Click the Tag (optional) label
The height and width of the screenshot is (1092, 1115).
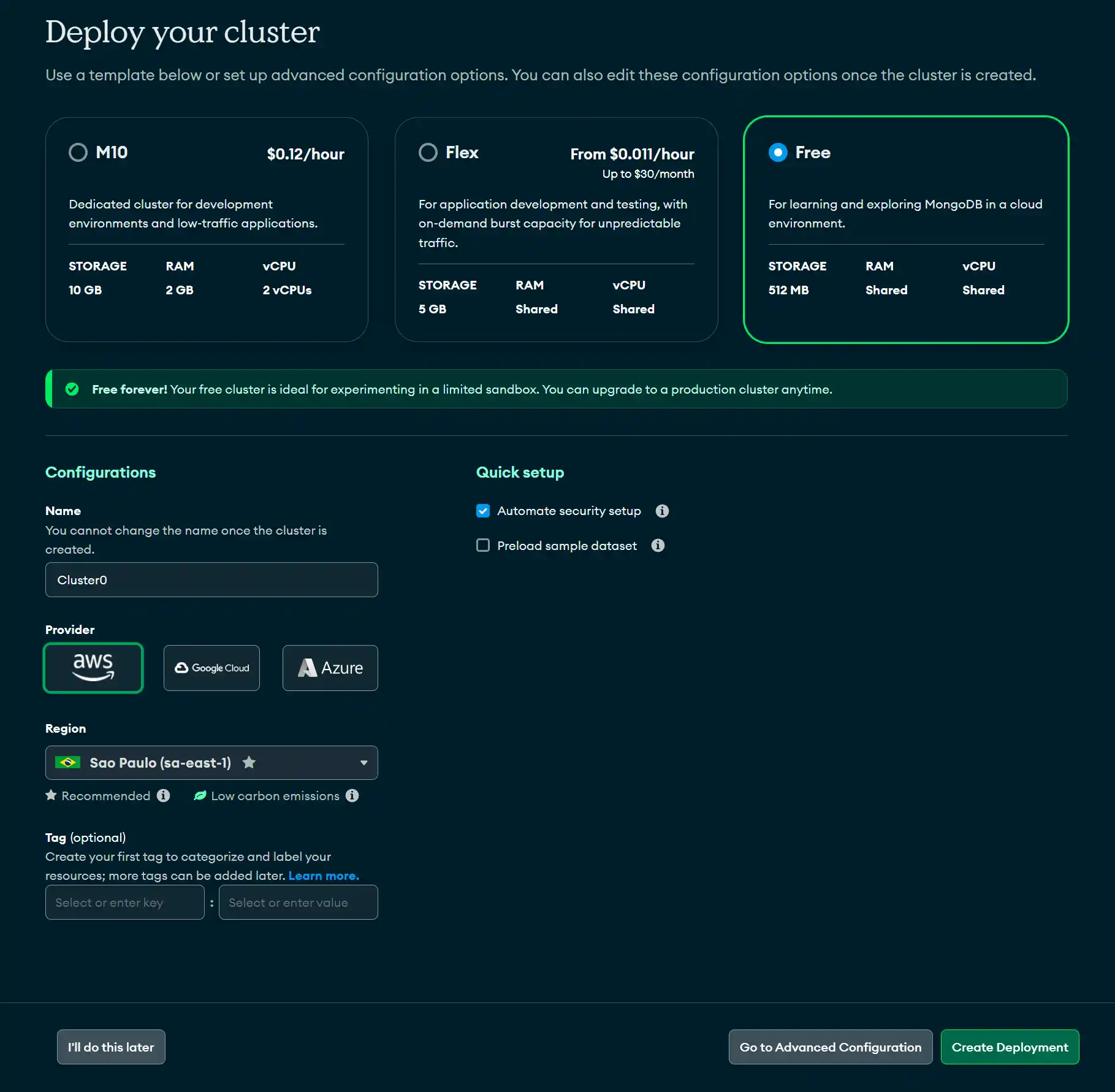tap(86, 838)
